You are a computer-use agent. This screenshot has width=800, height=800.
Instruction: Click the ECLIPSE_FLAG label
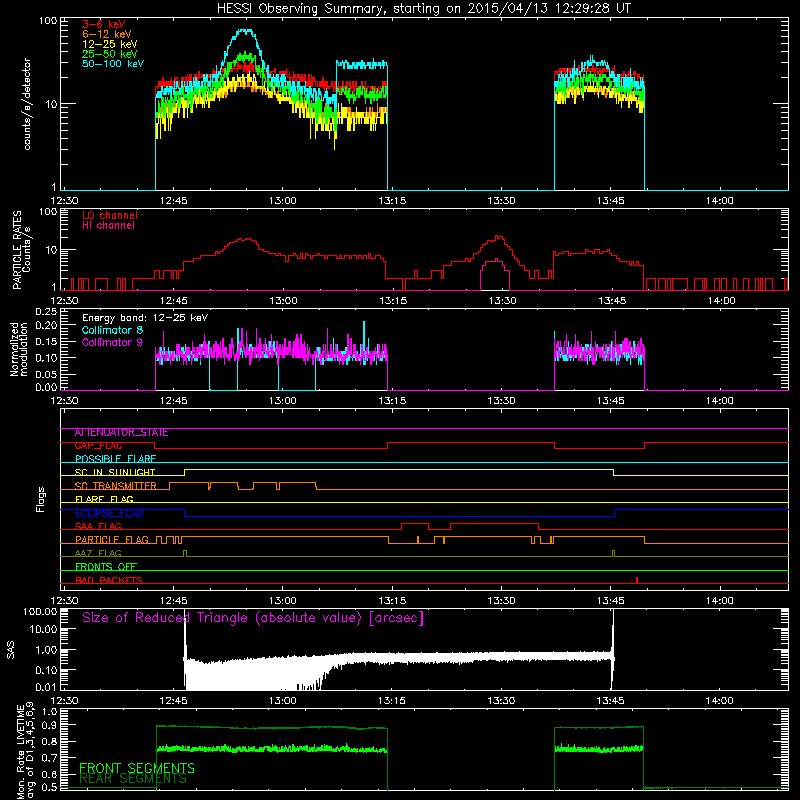pos(109,513)
